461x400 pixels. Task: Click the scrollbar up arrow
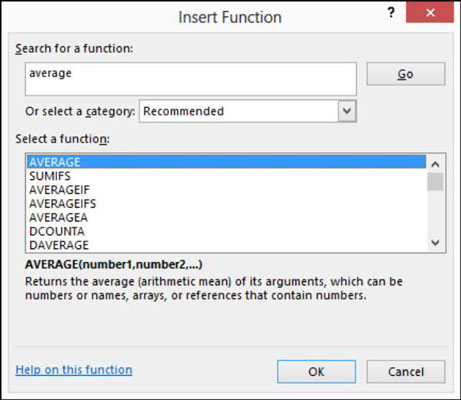click(435, 164)
